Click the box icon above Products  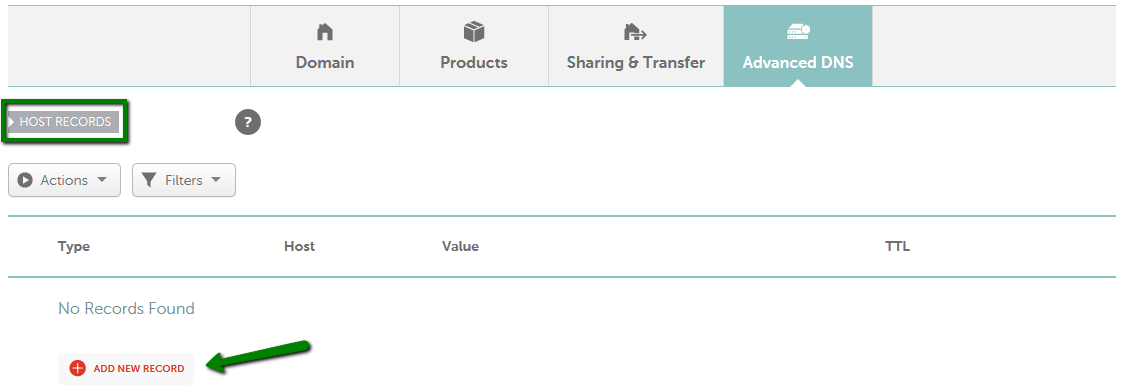point(474,32)
